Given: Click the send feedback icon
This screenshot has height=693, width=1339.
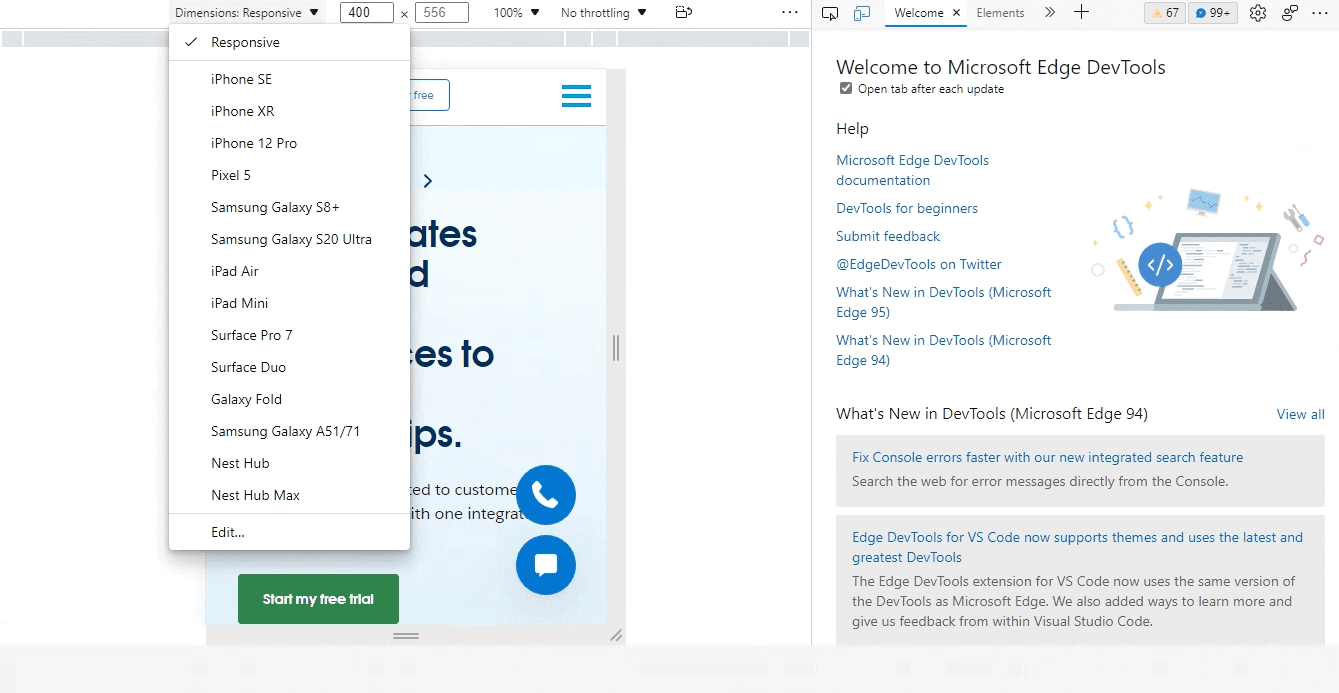Looking at the screenshot, I should coord(1288,13).
